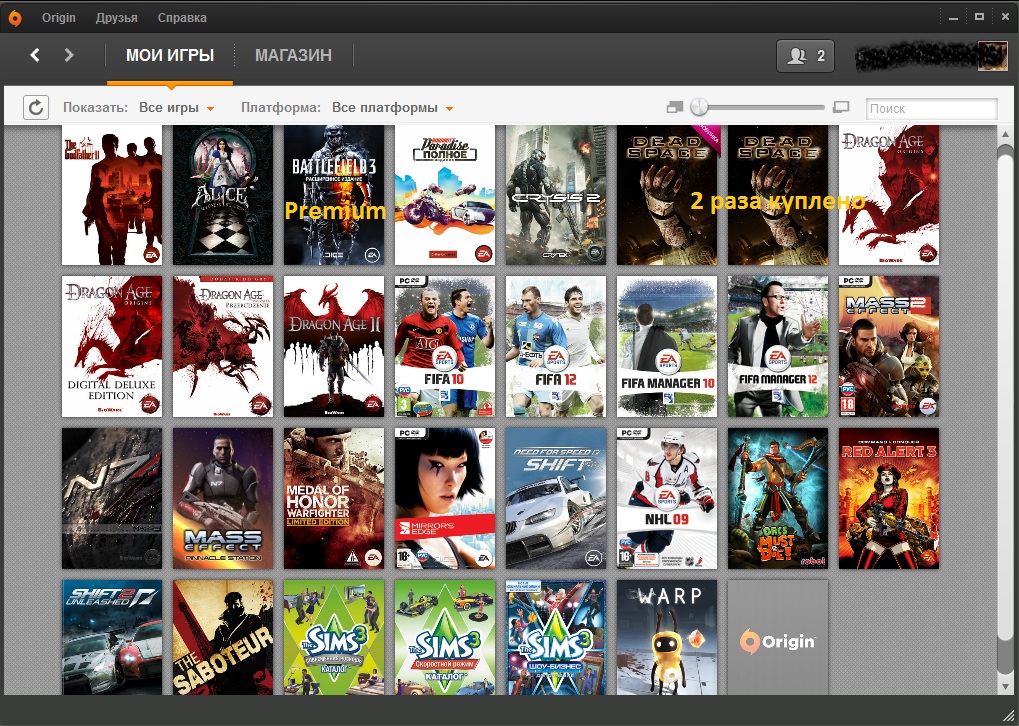Select Sims 3 Скоростной режим cover
1019x726 pixels.
(x=445, y=638)
